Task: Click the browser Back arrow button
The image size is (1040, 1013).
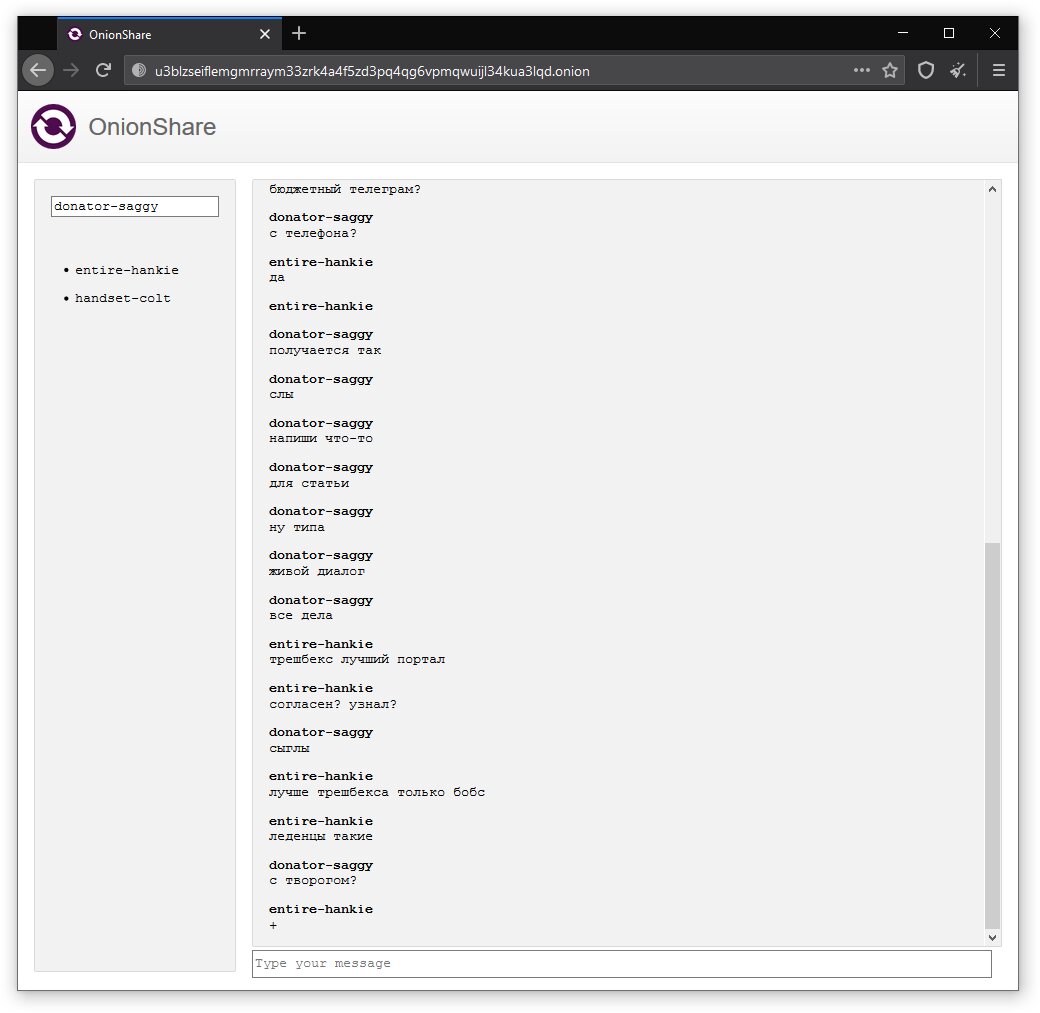Action: click(x=38, y=70)
